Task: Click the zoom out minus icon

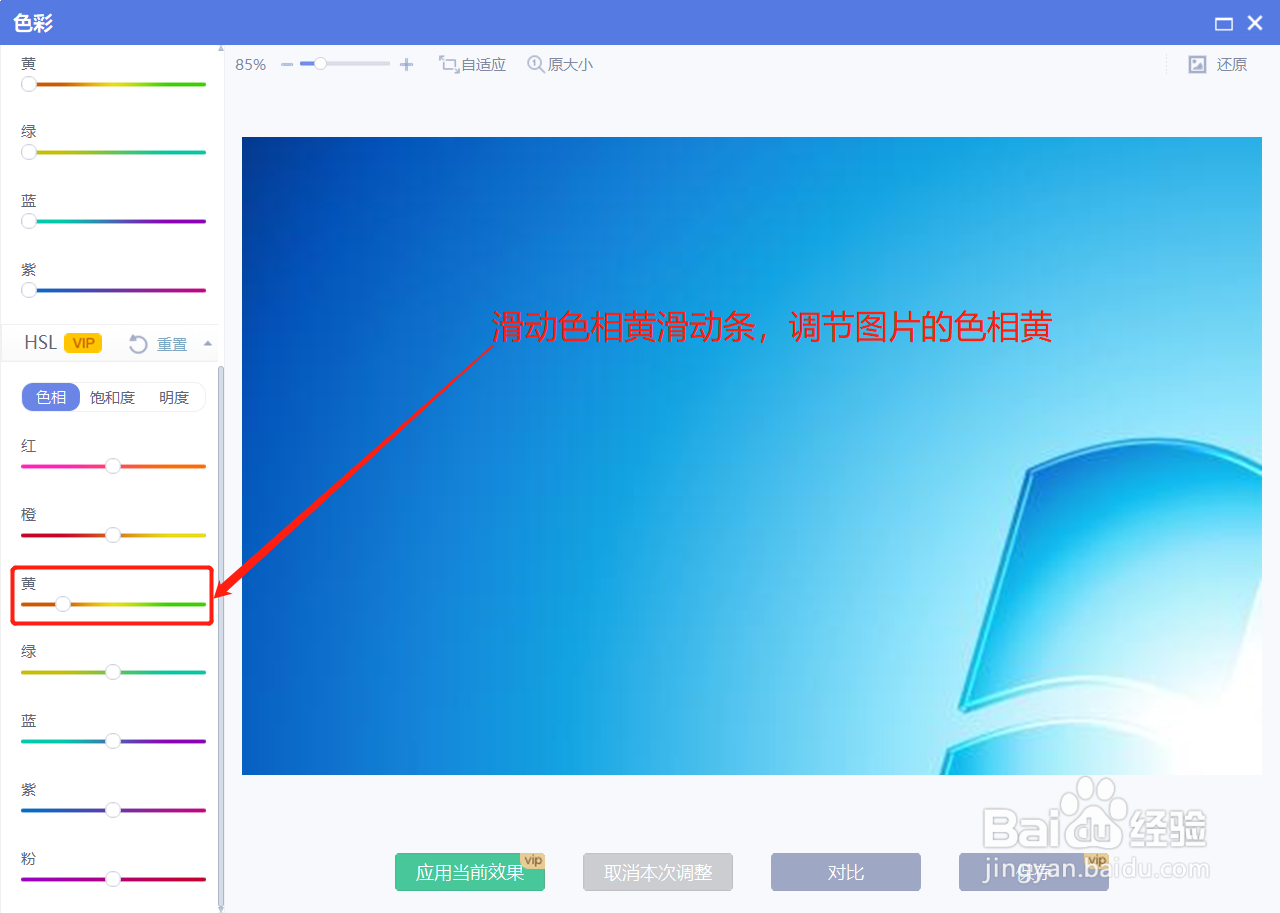Action: [x=287, y=64]
